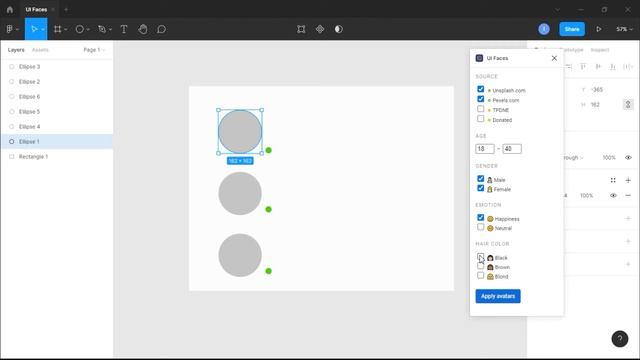Enable the Donated source checkbox
Viewport: 640px width, 360px height.
[x=480, y=119]
